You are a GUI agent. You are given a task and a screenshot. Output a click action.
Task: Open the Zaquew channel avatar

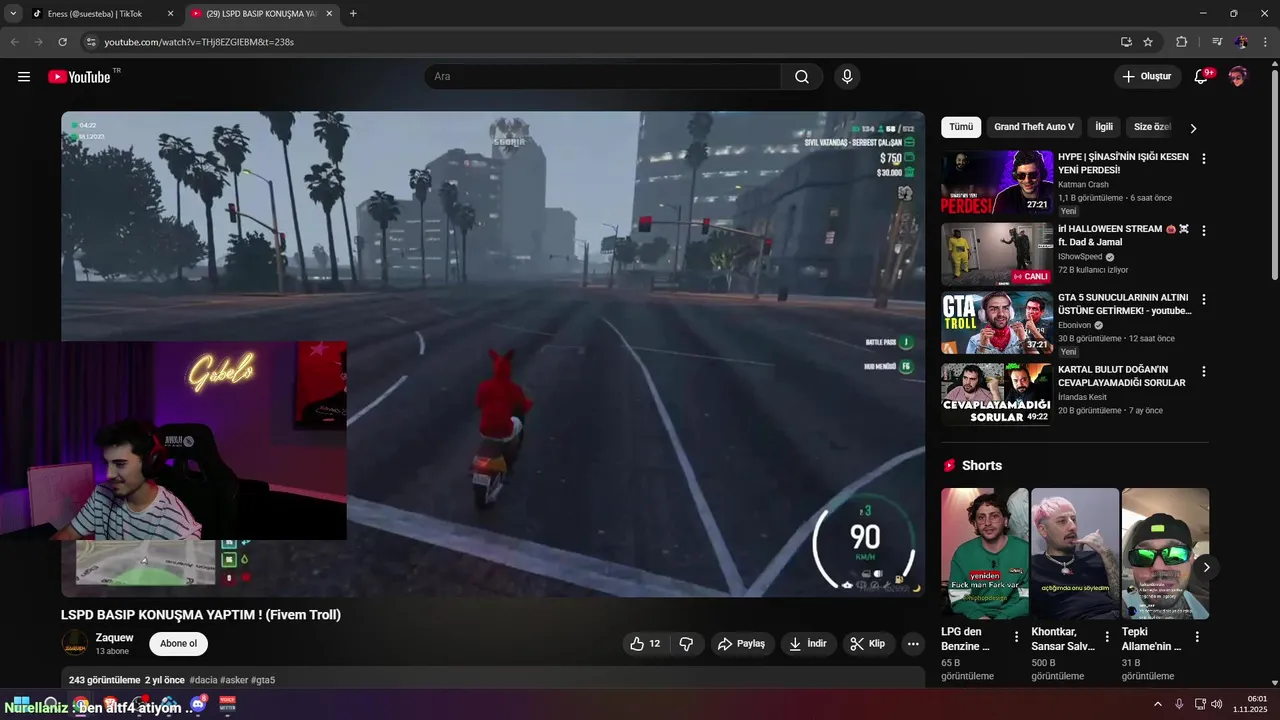coord(75,644)
